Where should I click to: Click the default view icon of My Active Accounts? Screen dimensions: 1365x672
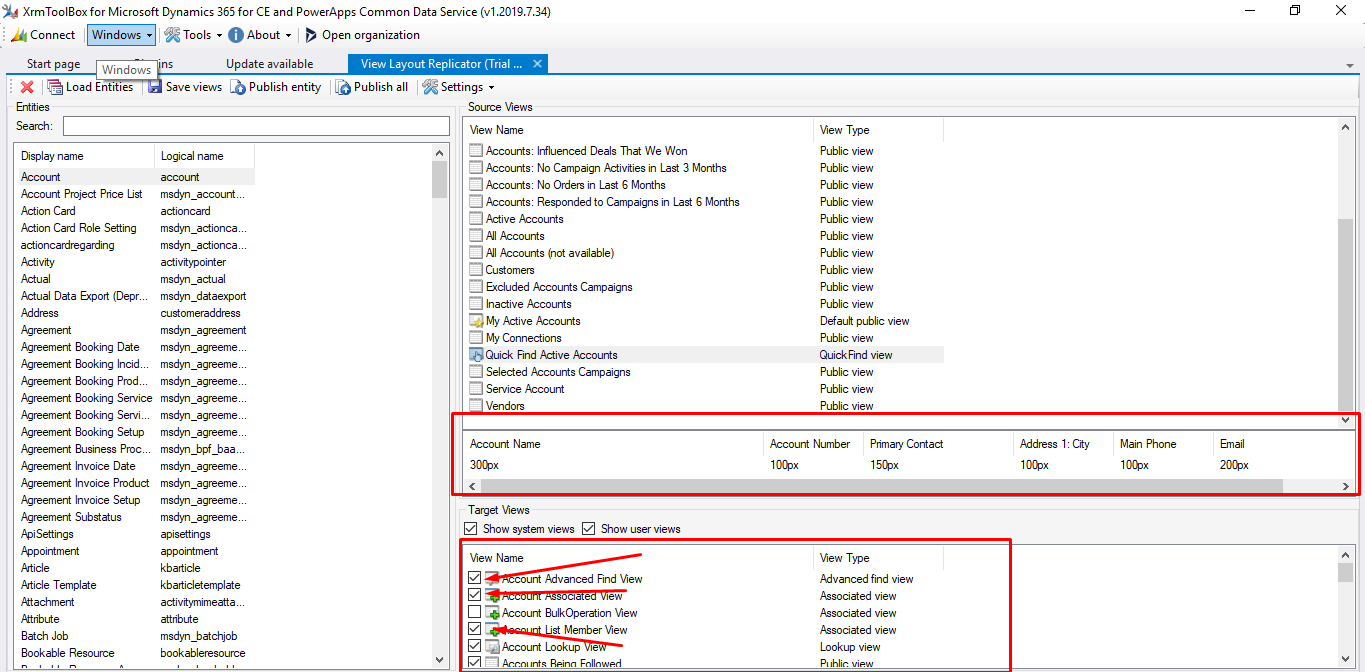click(476, 321)
